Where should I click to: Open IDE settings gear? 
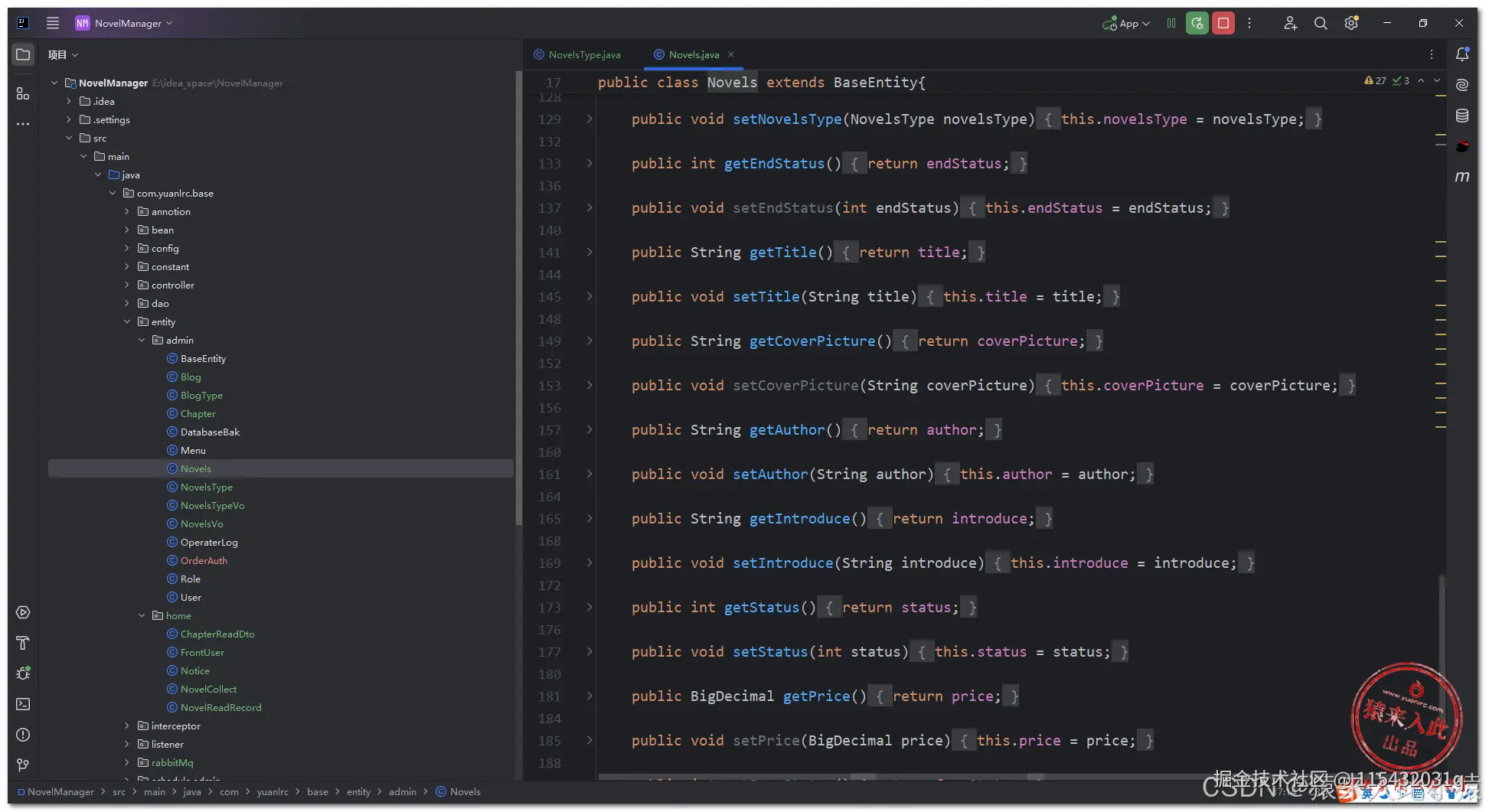pyautogui.click(x=1351, y=23)
